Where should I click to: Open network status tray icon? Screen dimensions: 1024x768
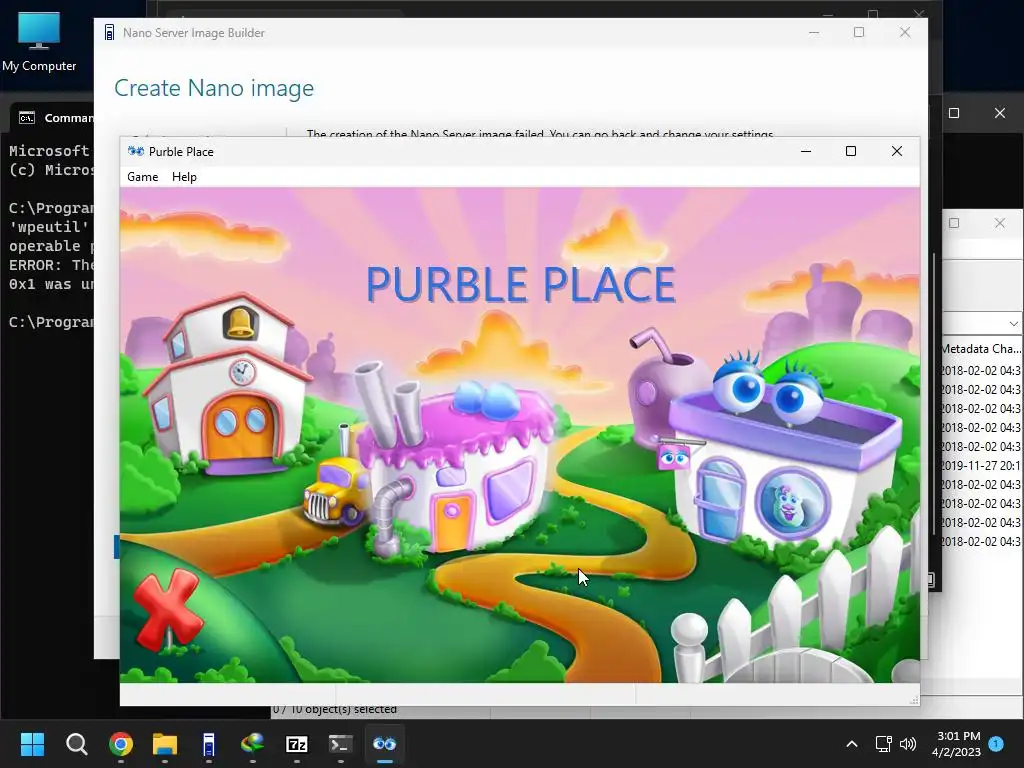pos(884,744)
